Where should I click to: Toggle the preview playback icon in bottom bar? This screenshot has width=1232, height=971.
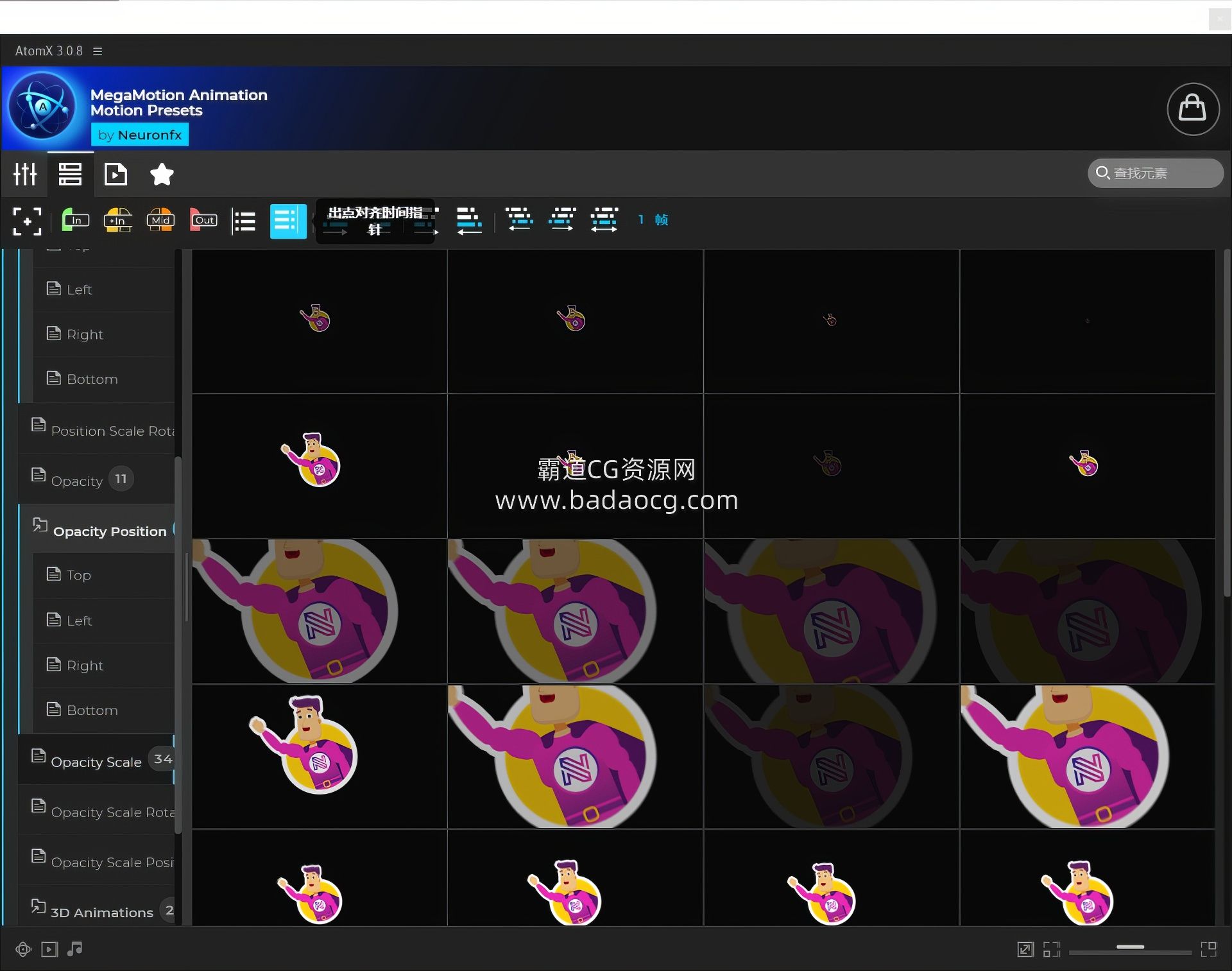pyautogui.click(x=49, y=949)
